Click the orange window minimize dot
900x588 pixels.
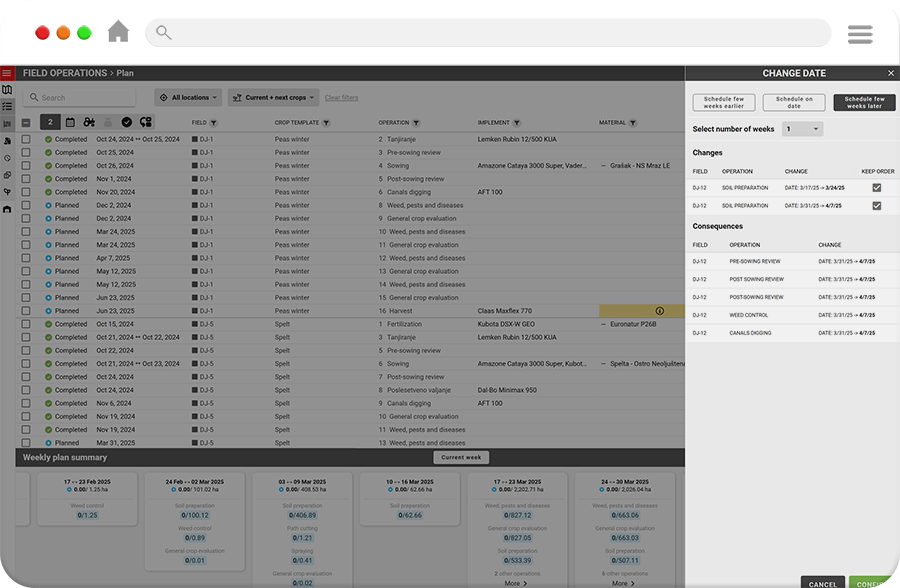(63, 33)
